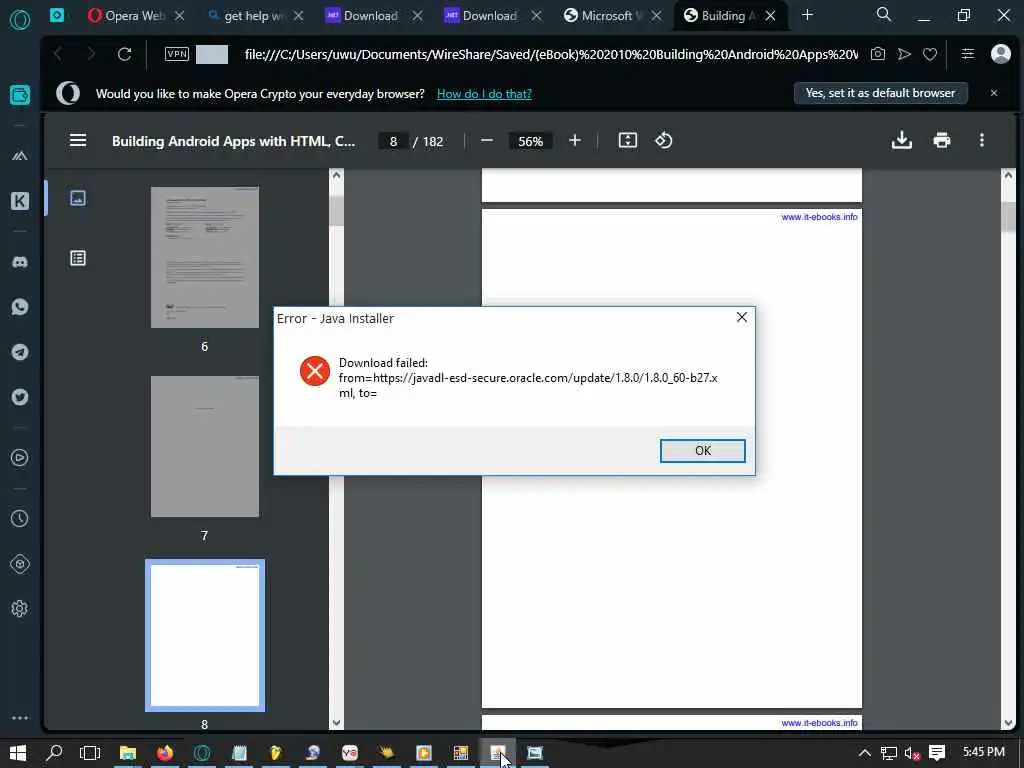The height and width of the screenshot is (768, 1024).
Task: Select page 6 thumbnail
Action: point(204,257)
